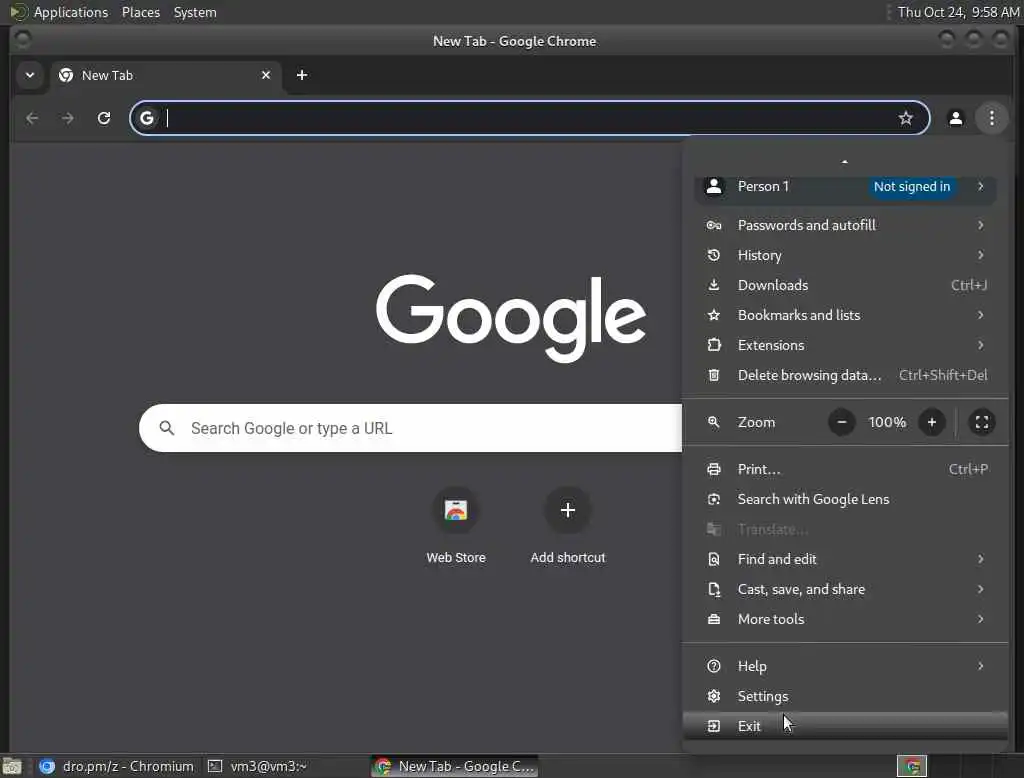Image resolution: width=1024 pixels, height=778 pixels.
Task: Enter fullscreen using the fullscreen icon
Action: (982, 422)
